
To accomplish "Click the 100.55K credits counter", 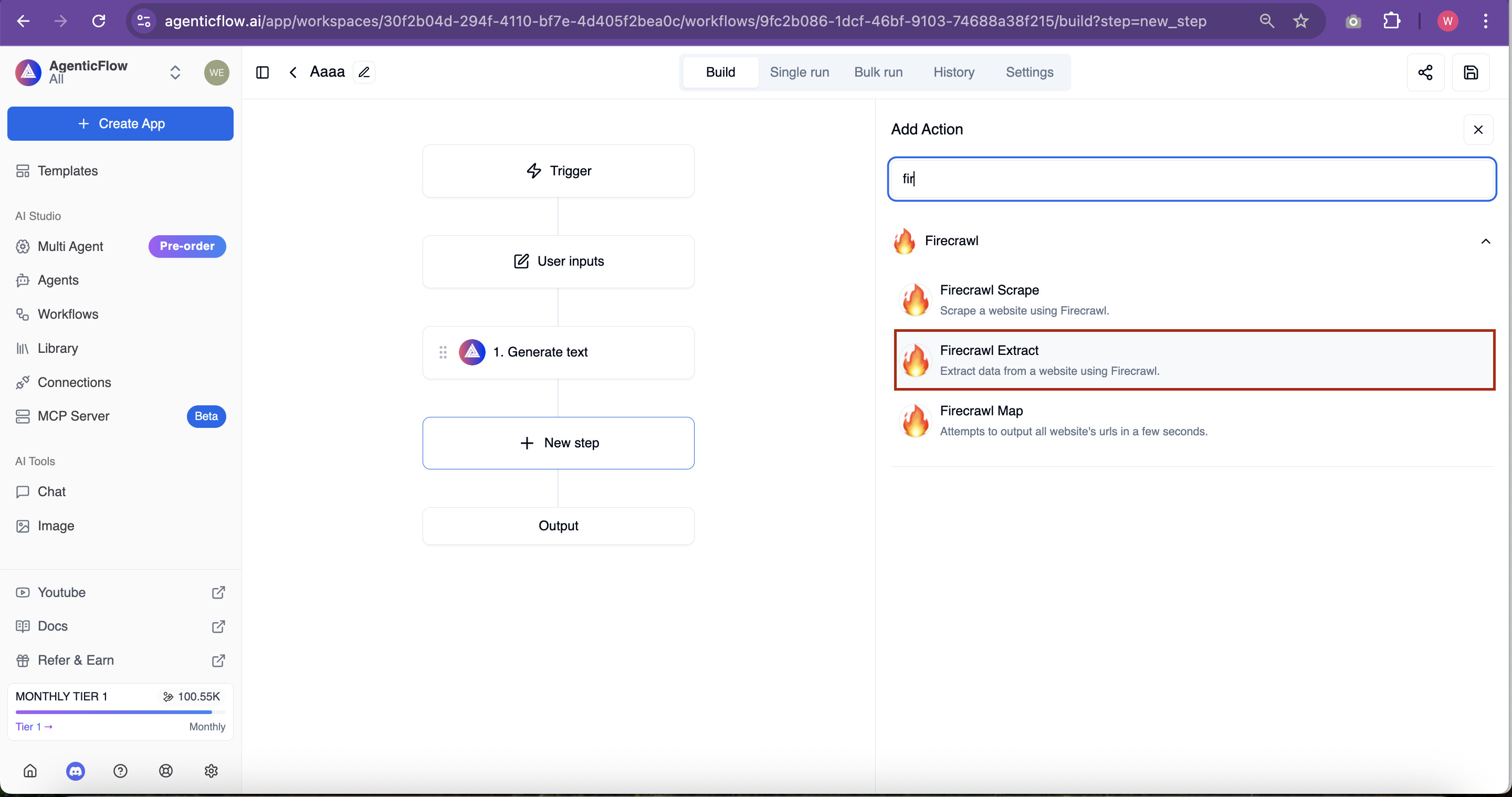I will pos(191,696).
